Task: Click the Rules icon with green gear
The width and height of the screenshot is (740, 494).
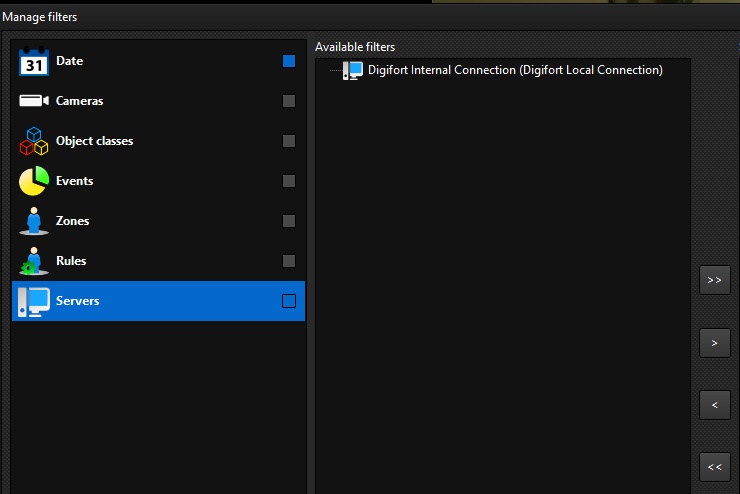Action: tap(34, 261)
